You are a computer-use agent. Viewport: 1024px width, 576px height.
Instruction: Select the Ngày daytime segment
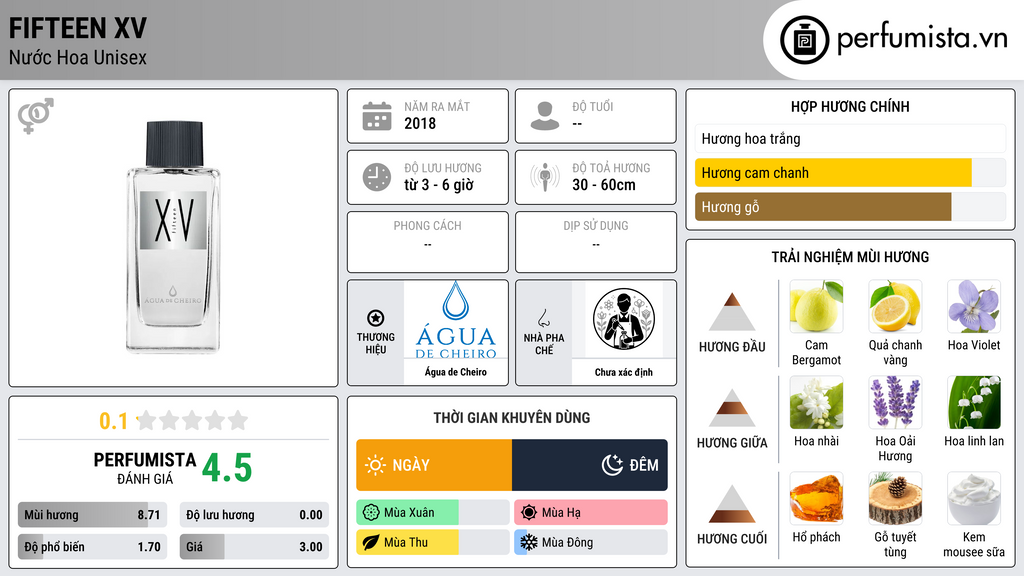(x=434, y=465)
